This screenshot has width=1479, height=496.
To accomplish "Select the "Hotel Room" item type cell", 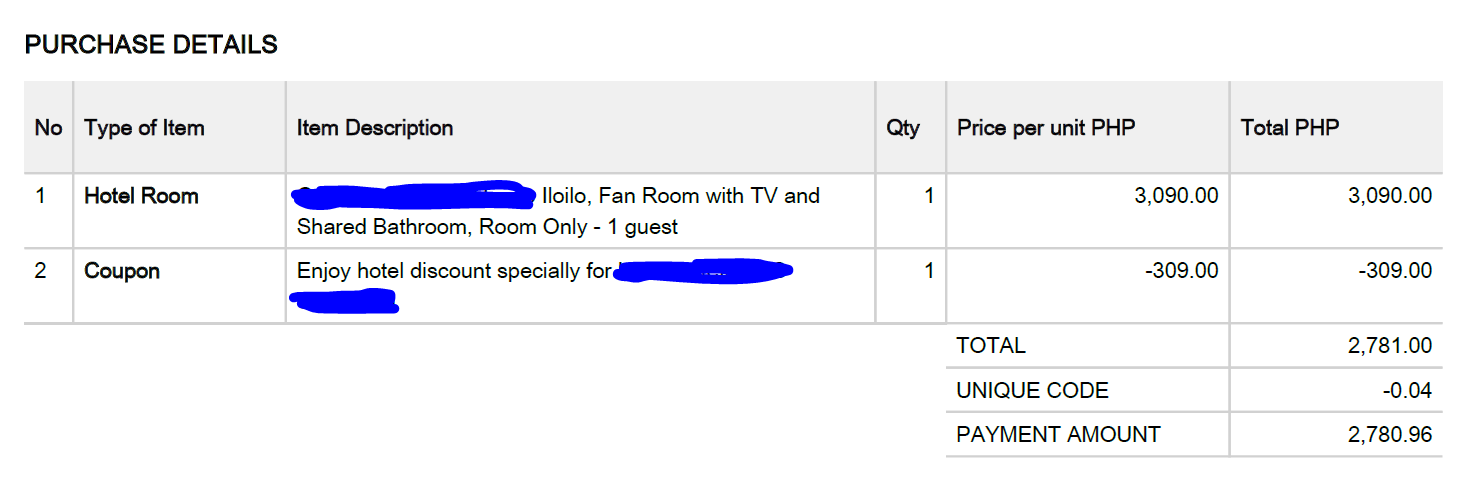I will point(141,196).
